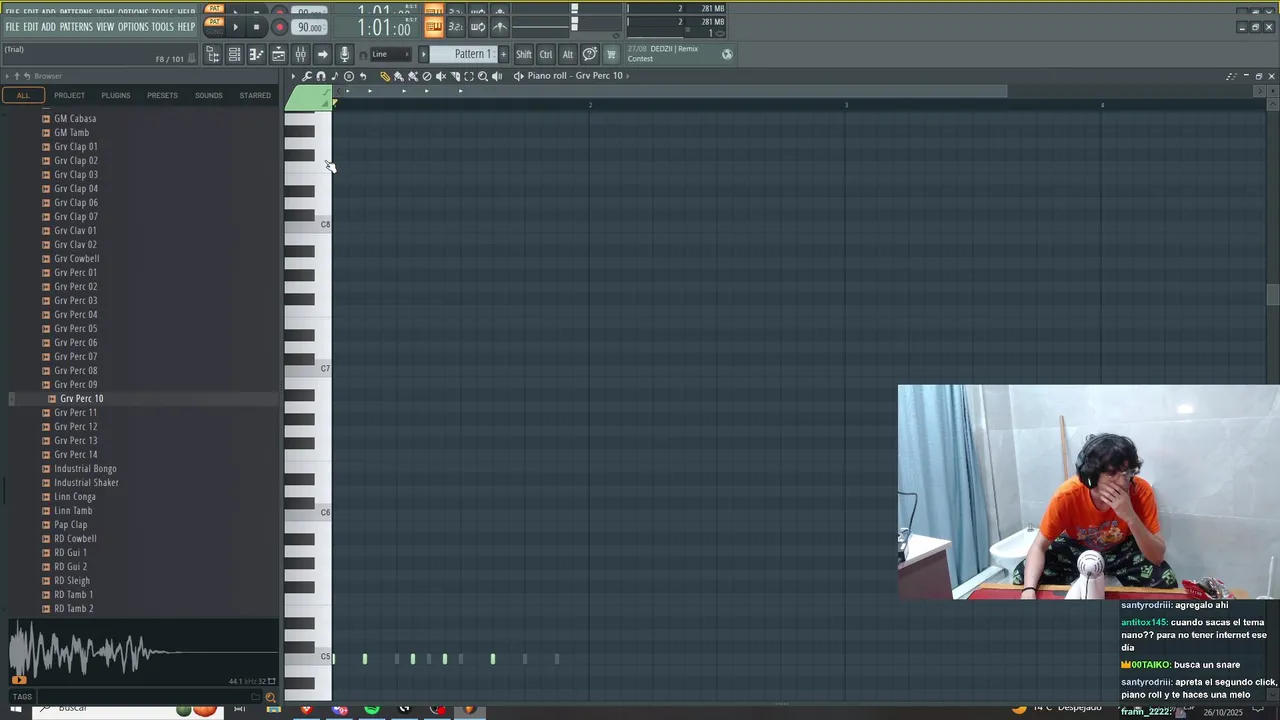Open the Line snap dropdown
This screenshot has width=1280, height=720.
coord(391,54)
